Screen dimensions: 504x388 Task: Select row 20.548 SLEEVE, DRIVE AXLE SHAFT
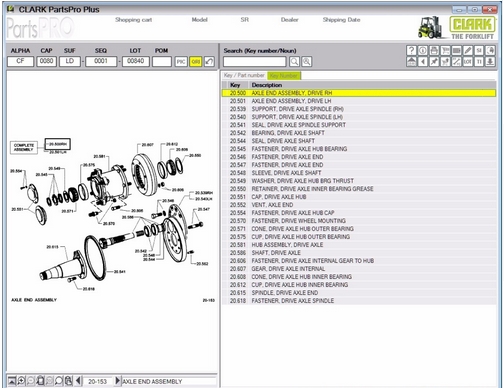[x=359, y=173]
